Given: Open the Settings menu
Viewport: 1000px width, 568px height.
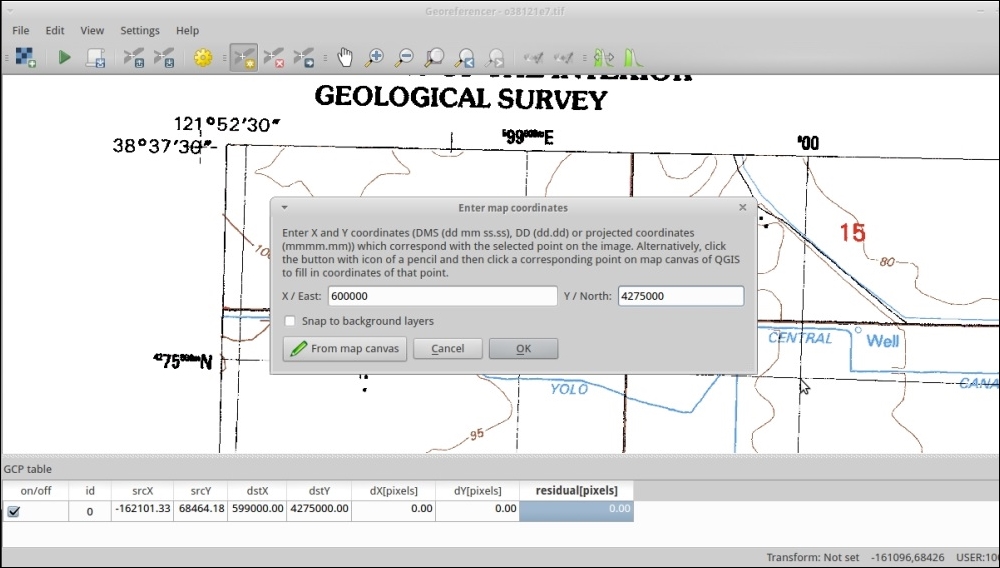Looking at the screenshot, I should [x=140, y=31].
